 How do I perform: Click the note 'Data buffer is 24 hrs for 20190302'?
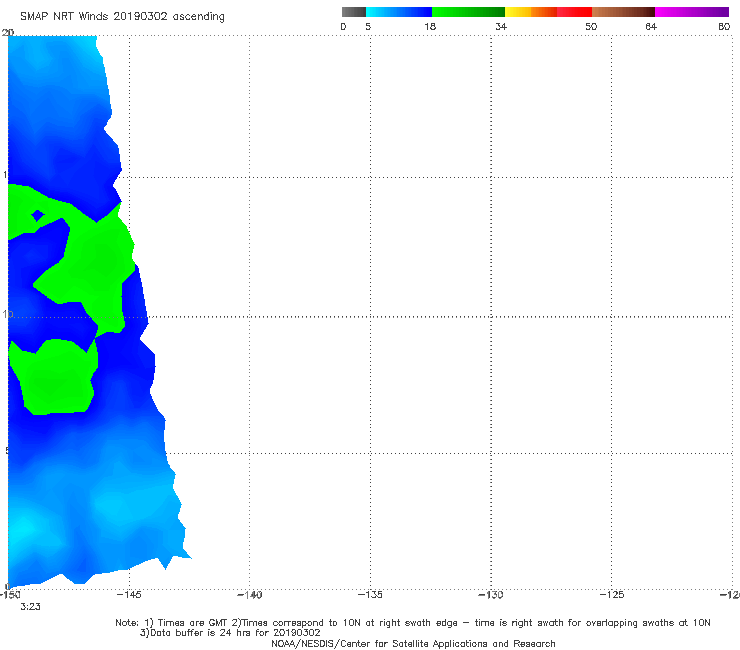(x=235, y=633)
